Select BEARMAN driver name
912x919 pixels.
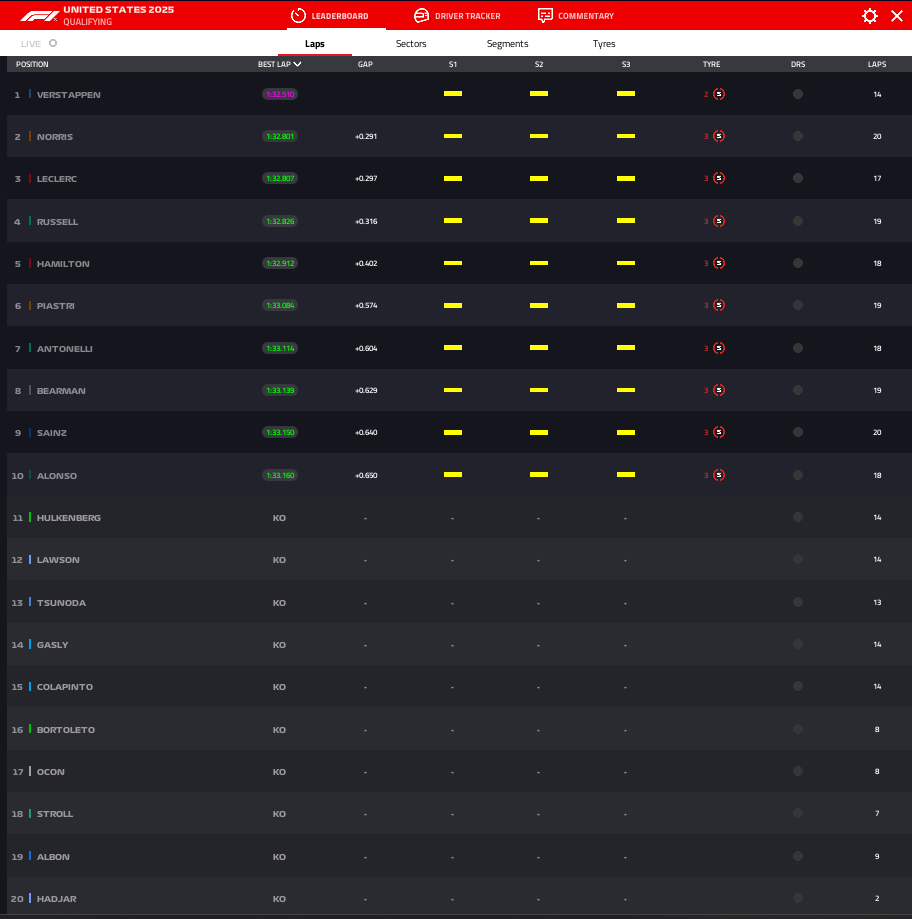coord(61,391)
